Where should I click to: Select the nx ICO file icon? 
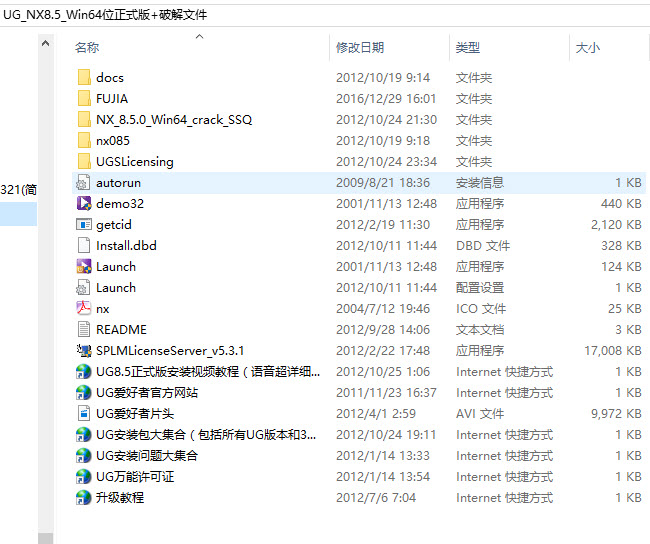[84, 308]
